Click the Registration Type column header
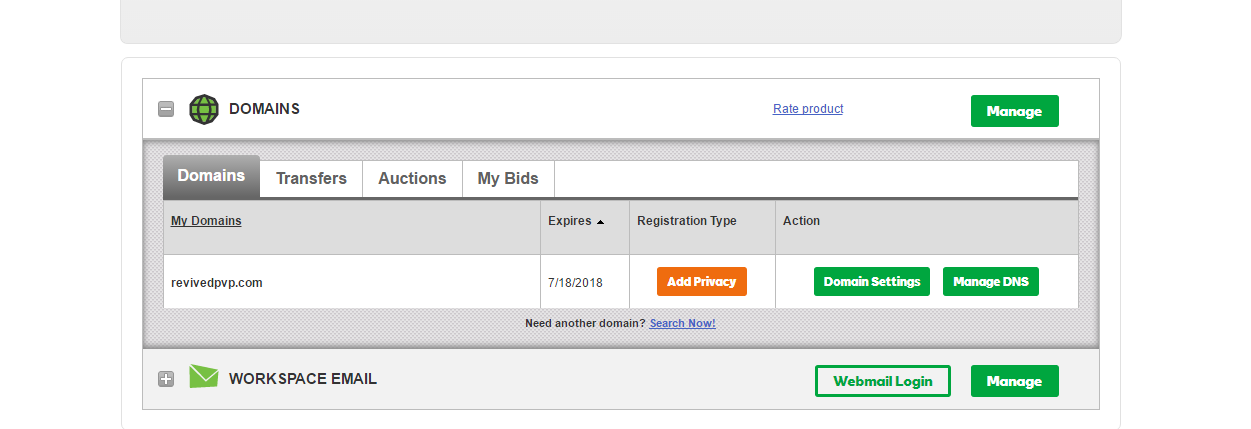Viewport: 1251px width, 429px height. pos(687,221)
